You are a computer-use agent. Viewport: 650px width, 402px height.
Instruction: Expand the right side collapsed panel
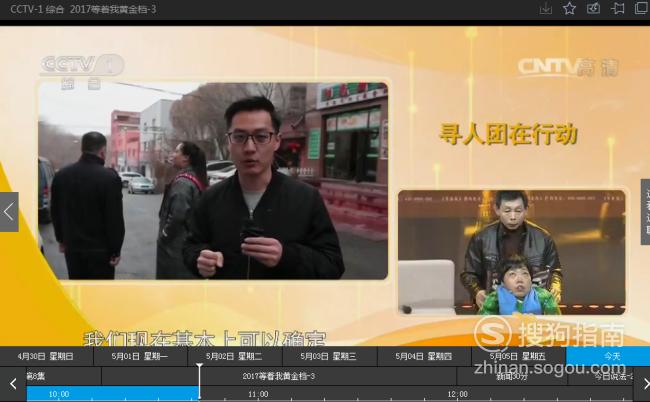pyautogui.click(x=645, y=212)
